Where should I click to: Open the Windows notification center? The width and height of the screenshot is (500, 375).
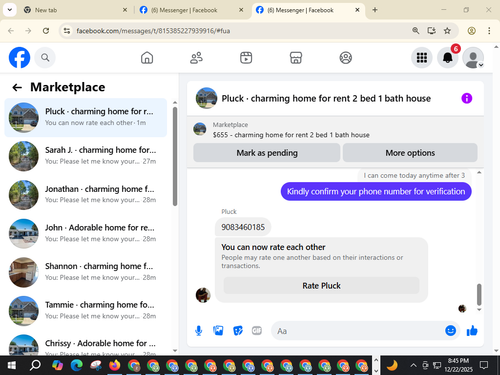pyautogui.click(x=484, y=365)
